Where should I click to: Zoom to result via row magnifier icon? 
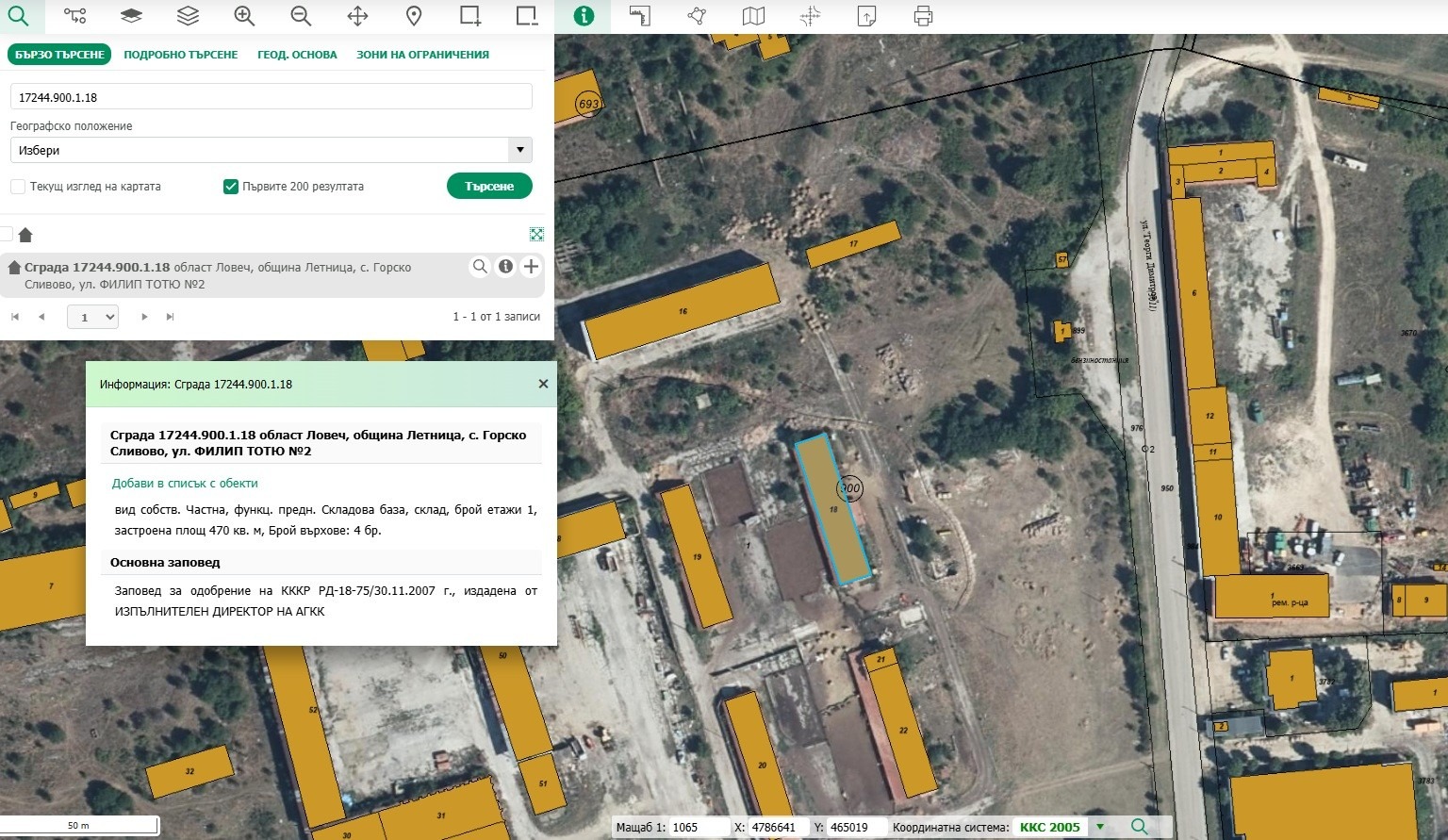(480, 267)
